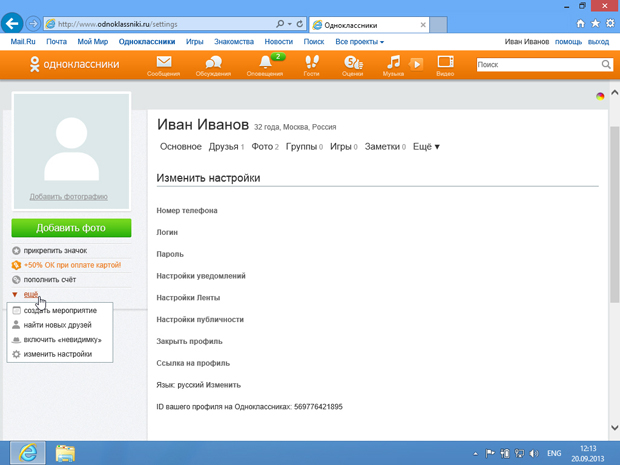Open the Messages envelope icon
Screen dimensions: 620x465
[x=164, y=62]
